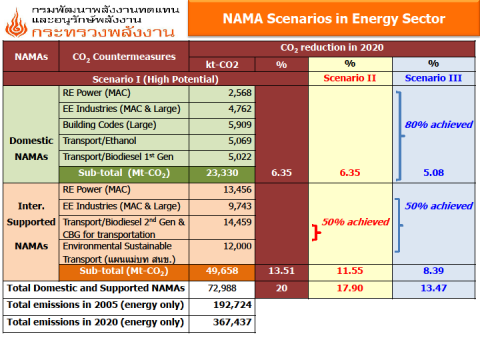Click the Total emissions in 2005 value 192,724
Image resolution: width=480 pixels, height=360 pixels.
tap(232, 305)
